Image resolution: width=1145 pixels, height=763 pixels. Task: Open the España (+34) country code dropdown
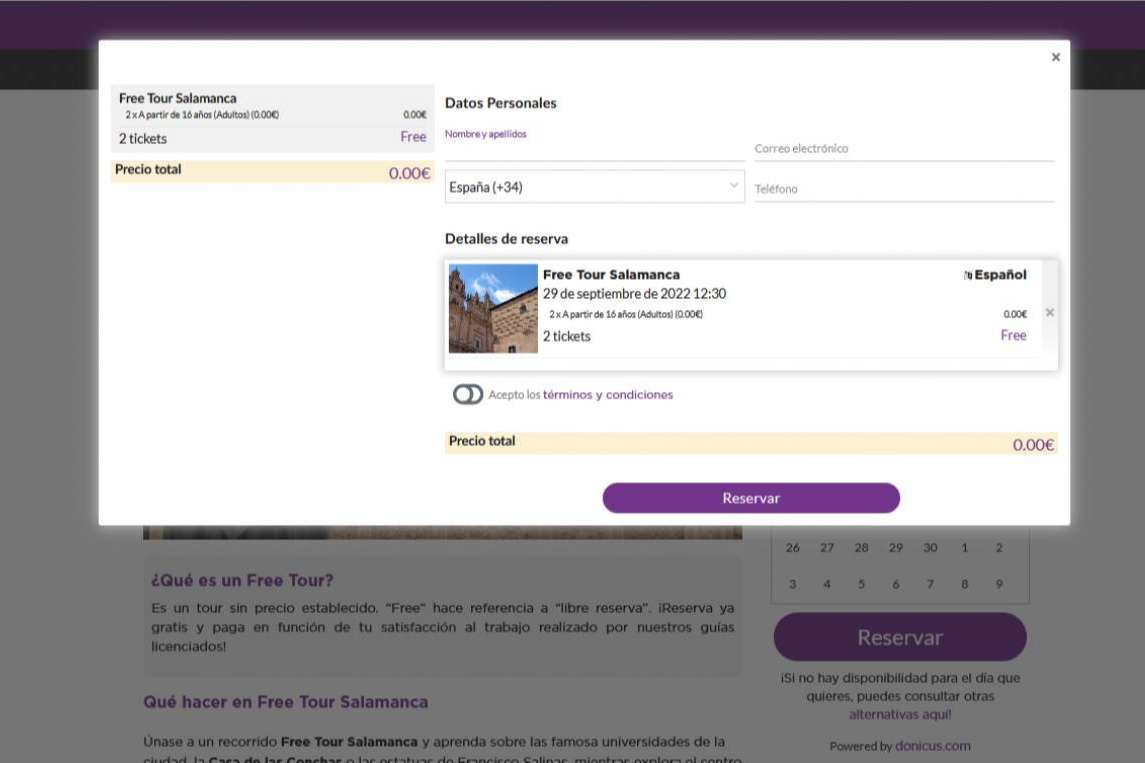coord(594,187)
